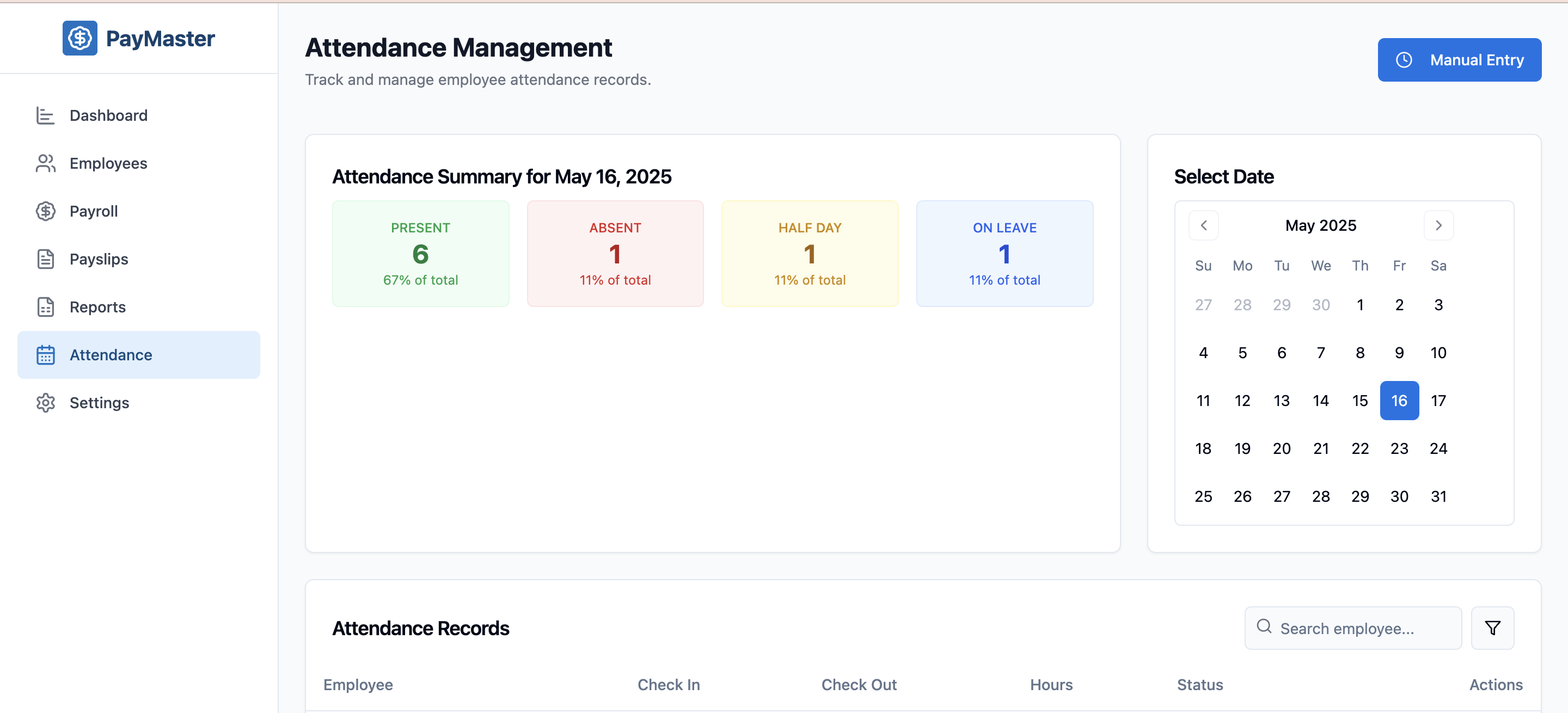The height and width of the screenshot is (713, 1568).
Task: Click the PayMaster logo icon
Action: (x=79, y=38)
